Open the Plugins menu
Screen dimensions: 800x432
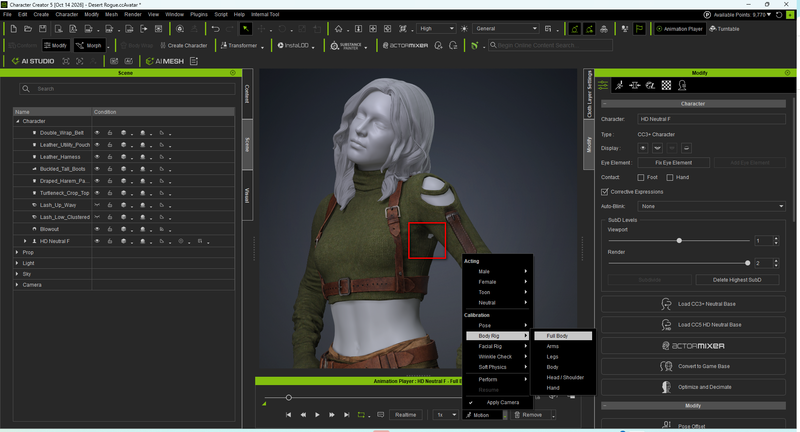point(198,14)
